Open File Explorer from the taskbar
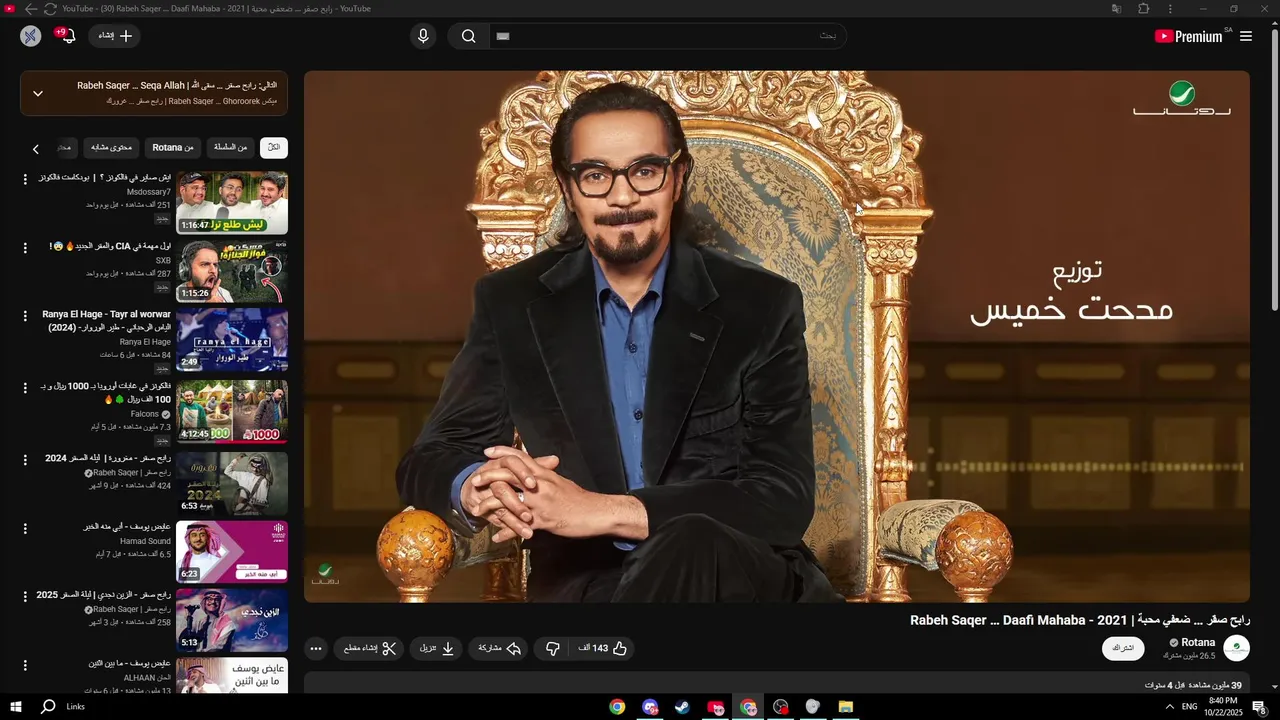 [845, 706]
